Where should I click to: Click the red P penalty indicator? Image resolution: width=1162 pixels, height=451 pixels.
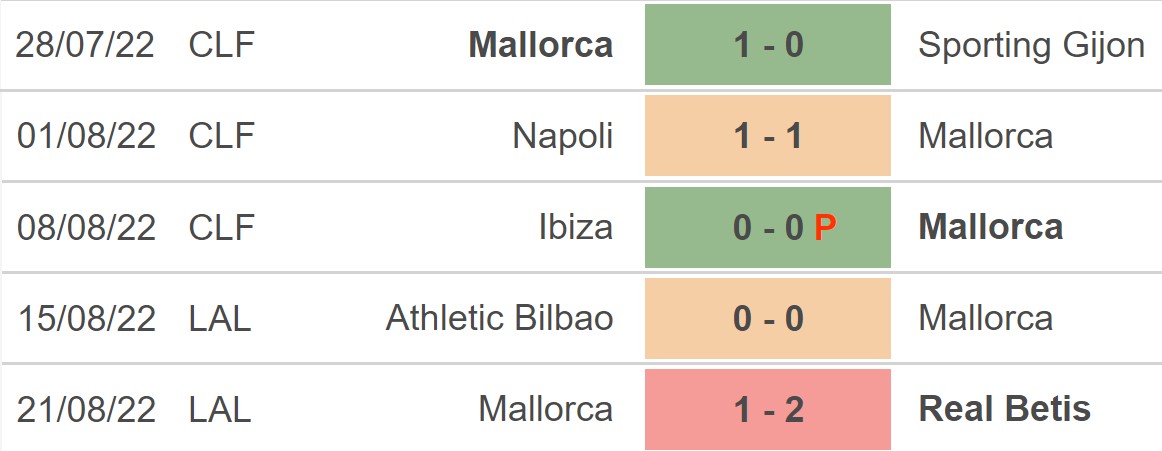click(x=824, y=228)
